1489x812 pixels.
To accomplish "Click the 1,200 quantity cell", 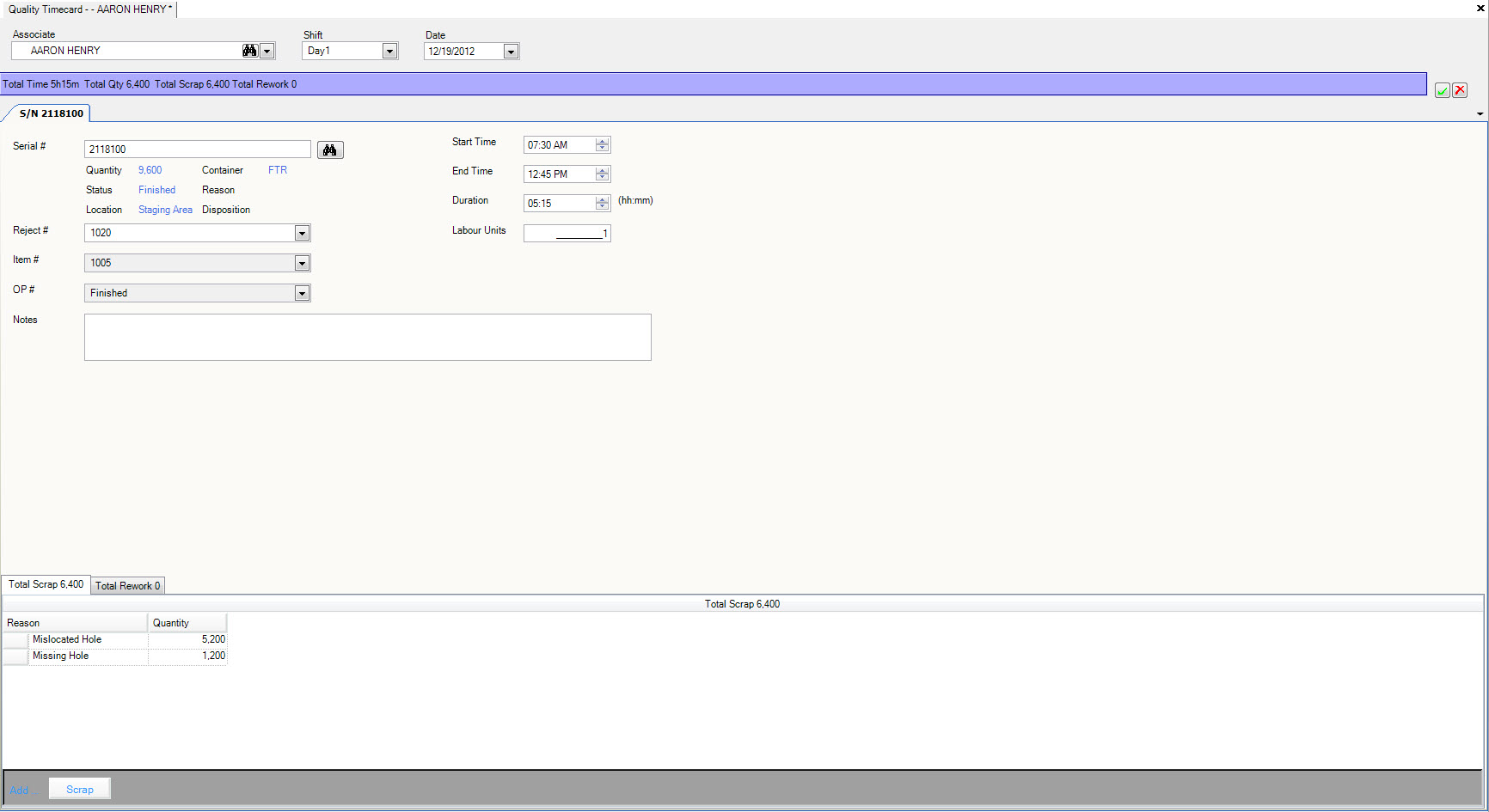I will tap(187, 656).
